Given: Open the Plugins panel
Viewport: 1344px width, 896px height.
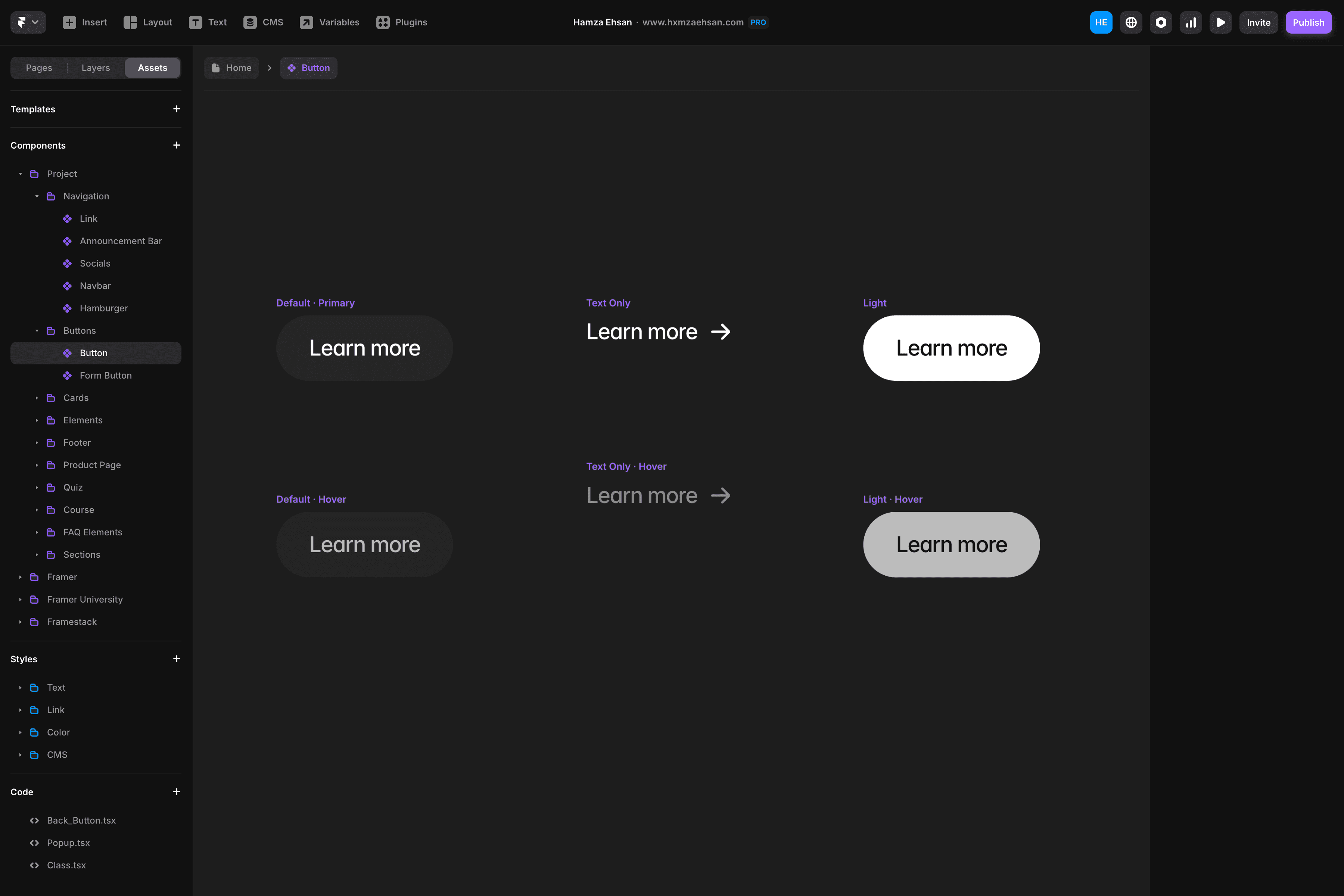Looking at the screenshot, I should pyautogui.click(x=402, y=22).
